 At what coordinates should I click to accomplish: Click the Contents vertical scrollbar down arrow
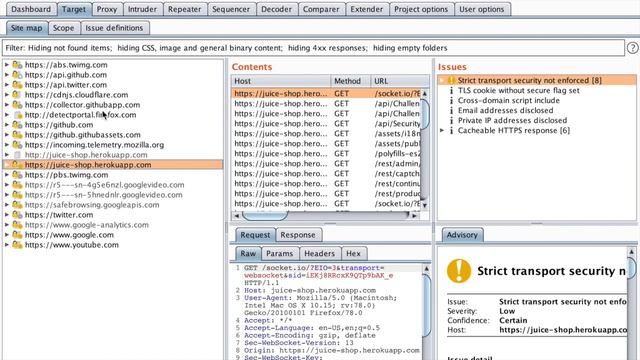click(424, 205)
